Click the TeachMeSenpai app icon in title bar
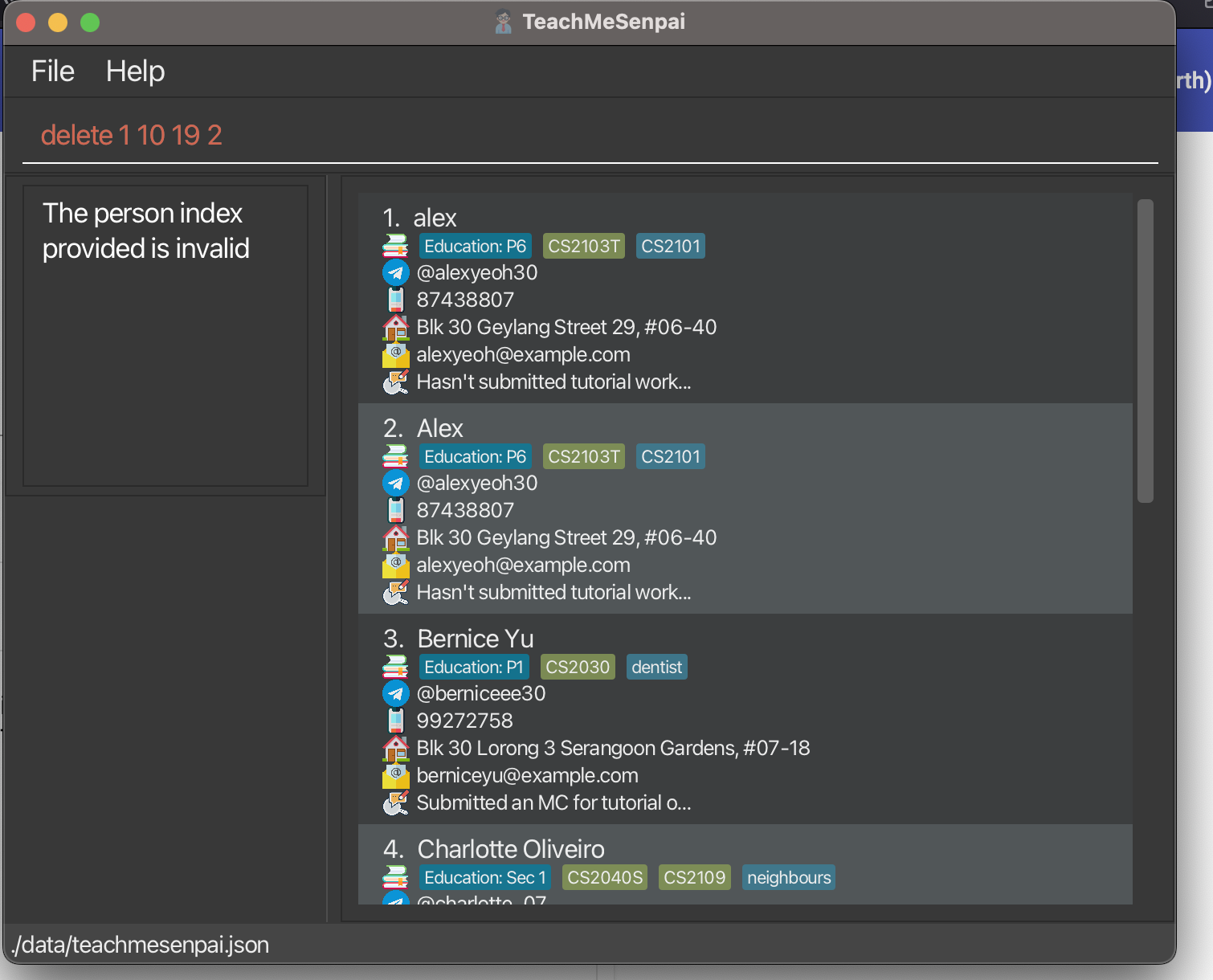This screenshot has width=1213, height=980. point(503,22)
